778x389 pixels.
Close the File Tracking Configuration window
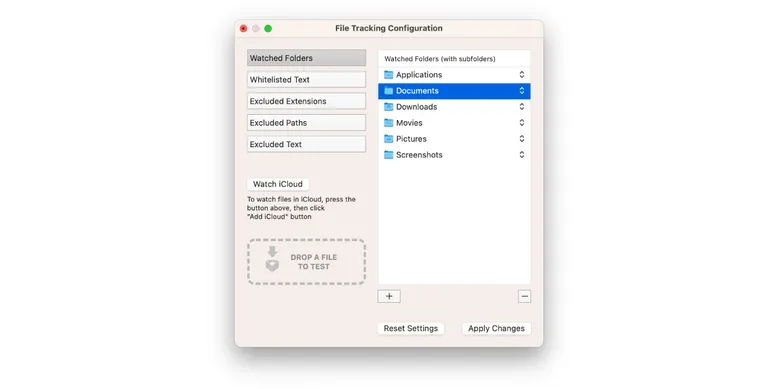tap(243, 28)
